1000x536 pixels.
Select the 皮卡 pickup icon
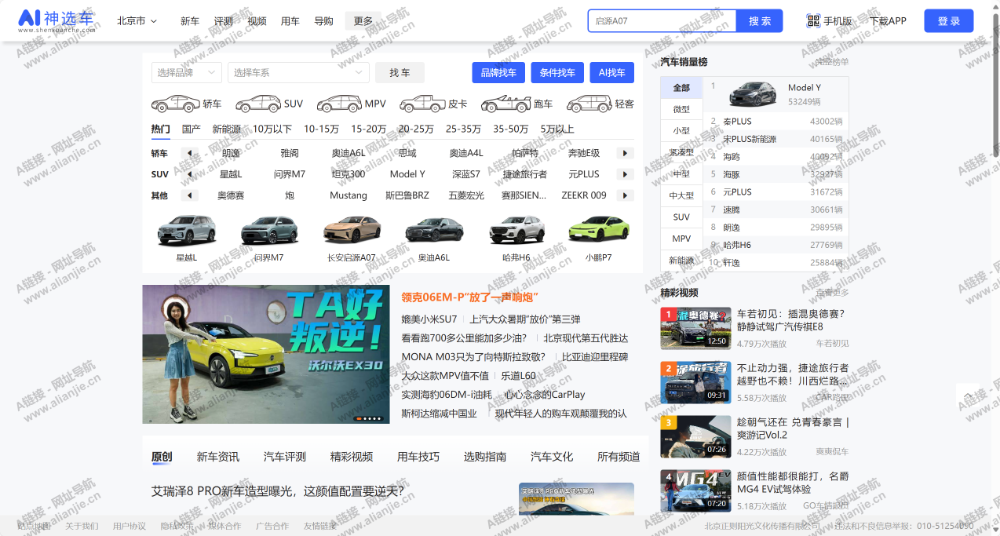[x=422, y=103]
